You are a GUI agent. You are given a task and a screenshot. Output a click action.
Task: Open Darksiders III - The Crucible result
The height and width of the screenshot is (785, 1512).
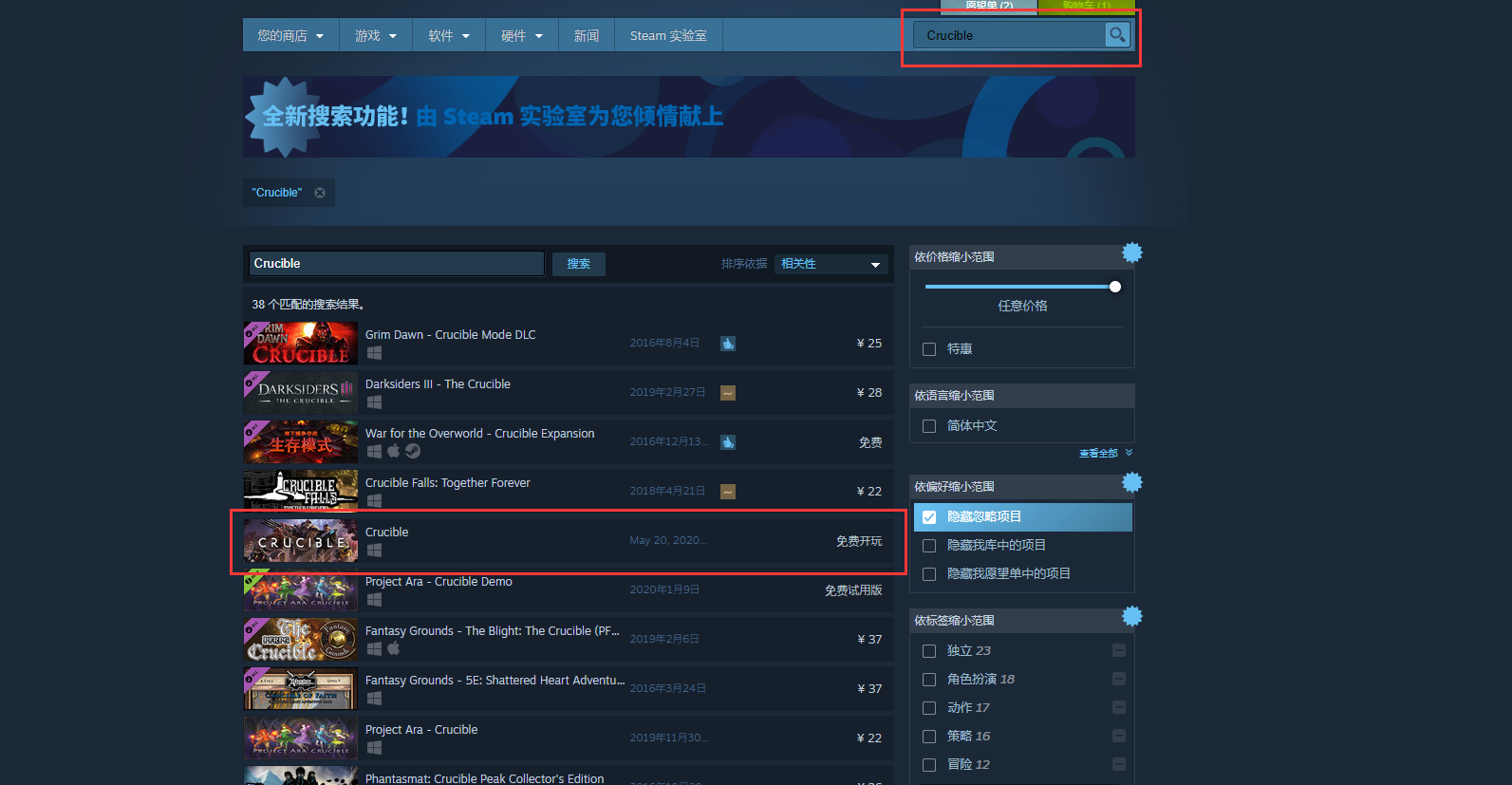569,393
